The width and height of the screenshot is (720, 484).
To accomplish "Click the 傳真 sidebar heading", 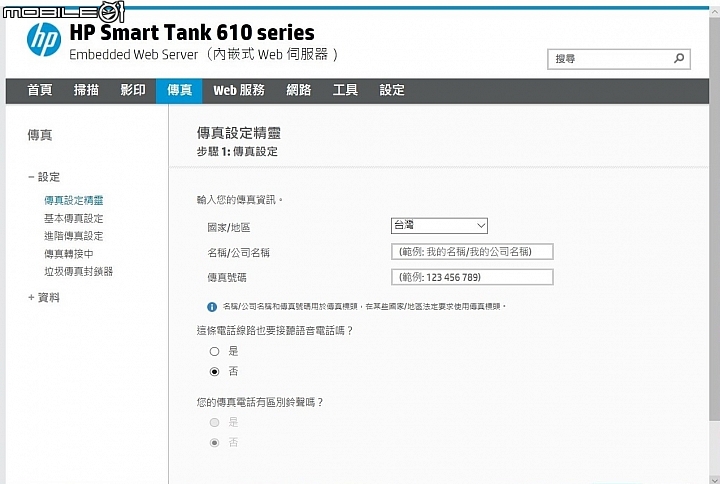I will pos(40,135).
